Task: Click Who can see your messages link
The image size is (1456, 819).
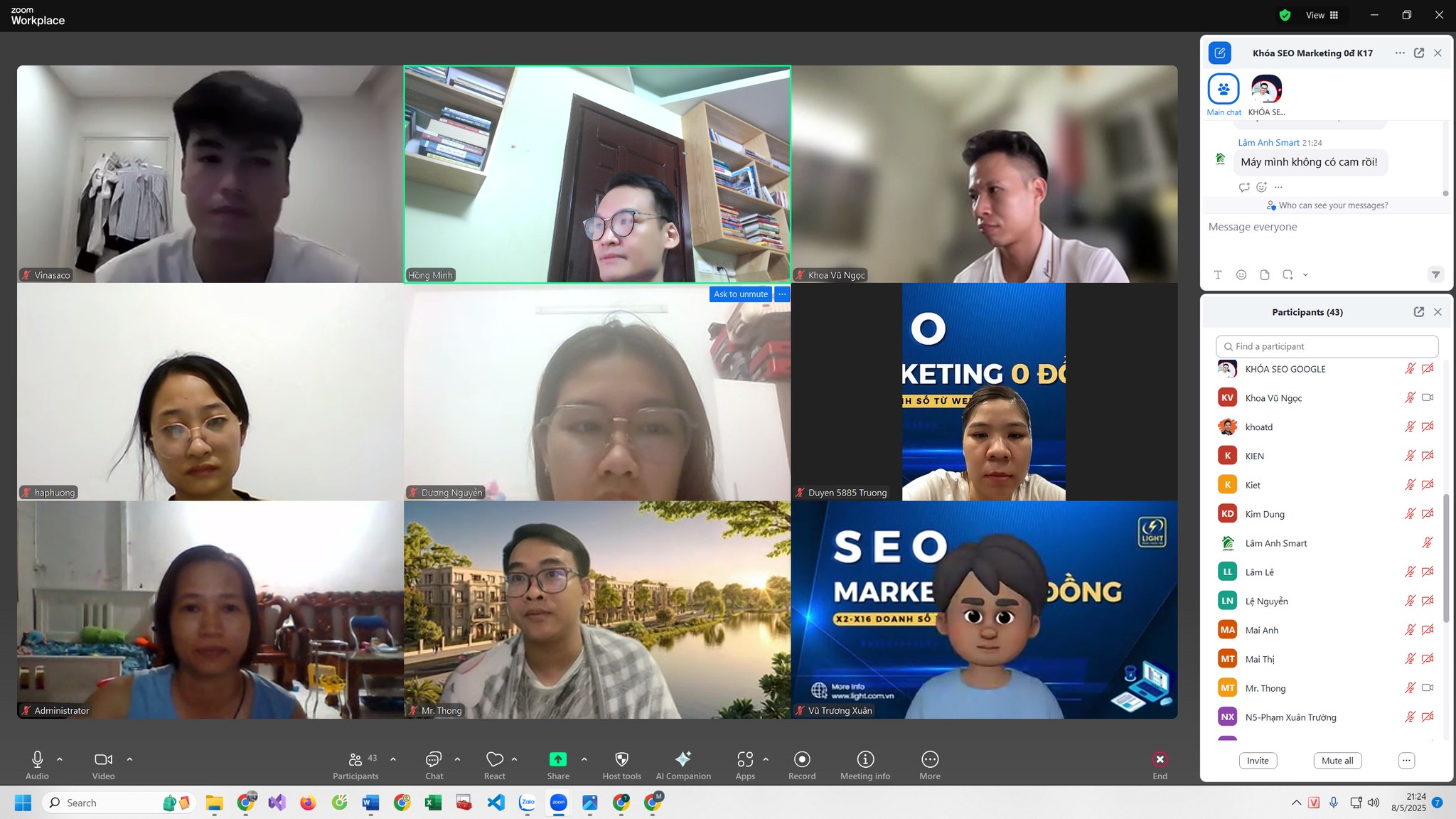Action: click(x=1327, y=205)
